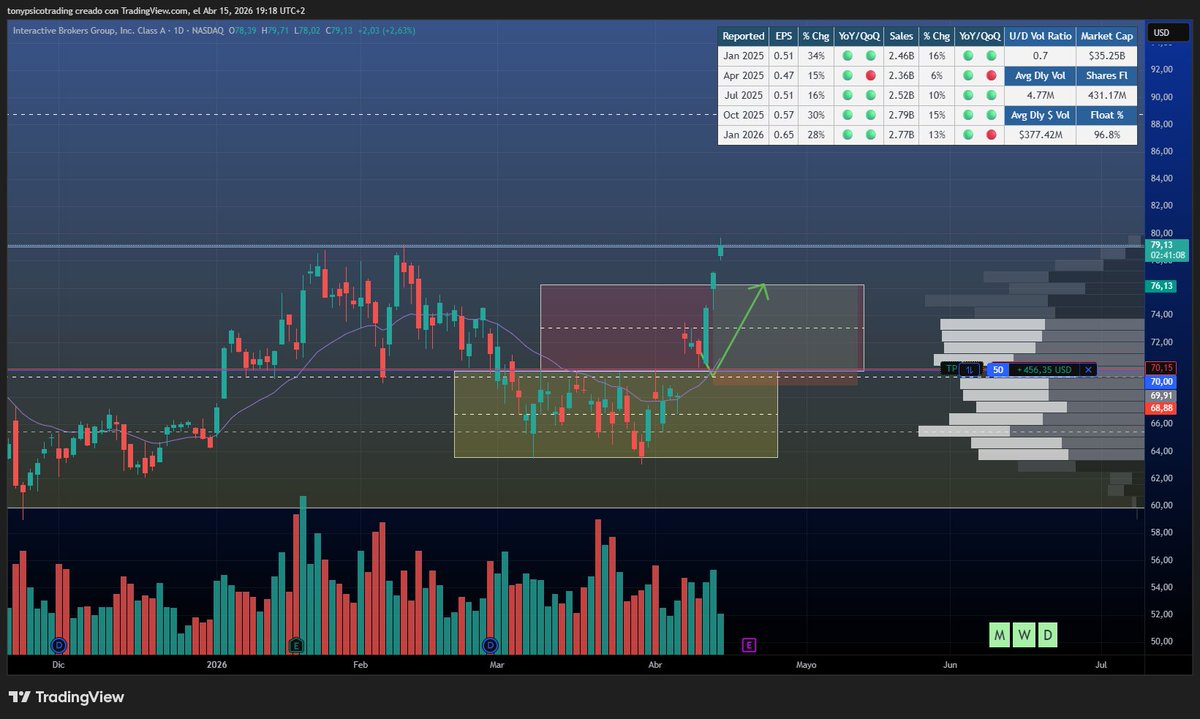Click the Market Cap header
This screenshot has width=1200, height=719.
[x=1107, y=35]
